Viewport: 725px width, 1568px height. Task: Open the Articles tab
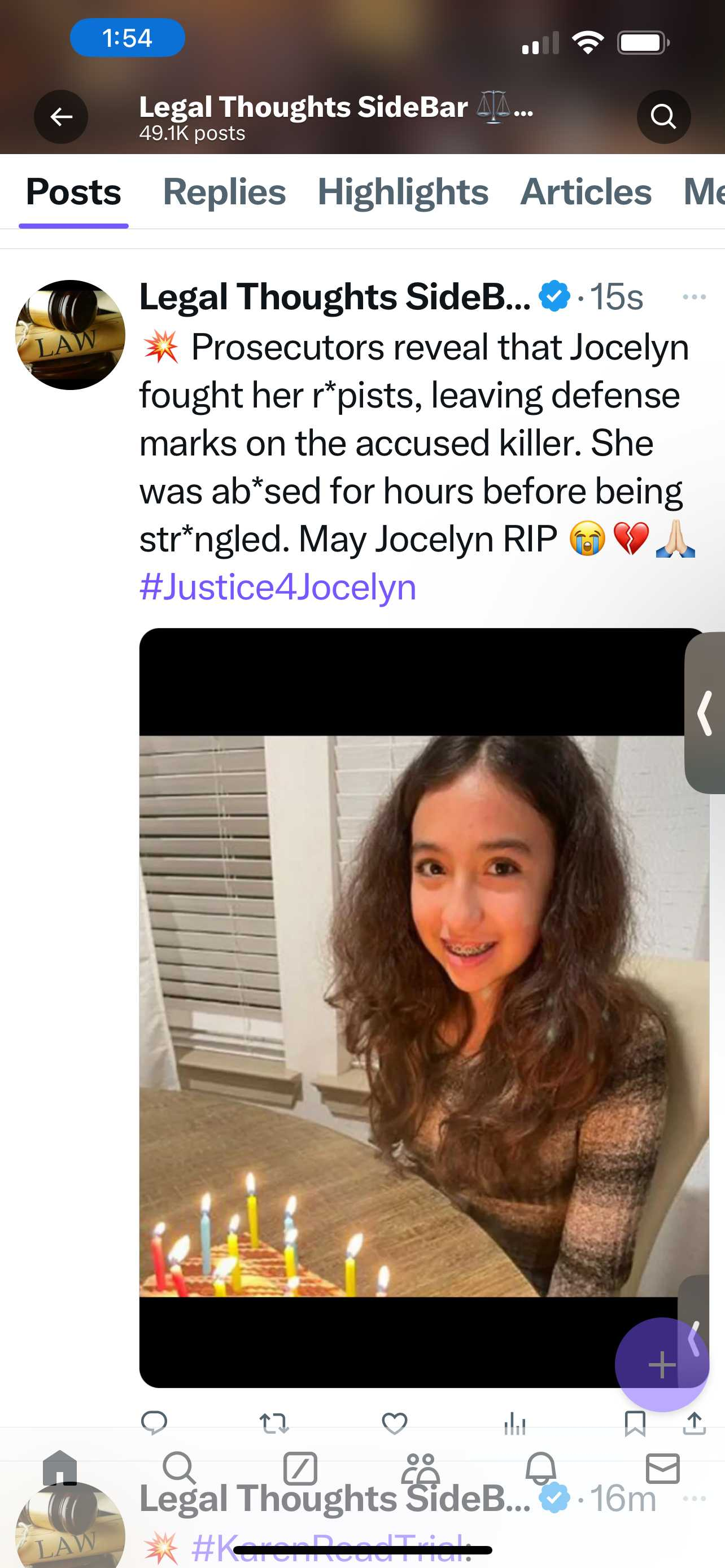[x=586, y=192]
